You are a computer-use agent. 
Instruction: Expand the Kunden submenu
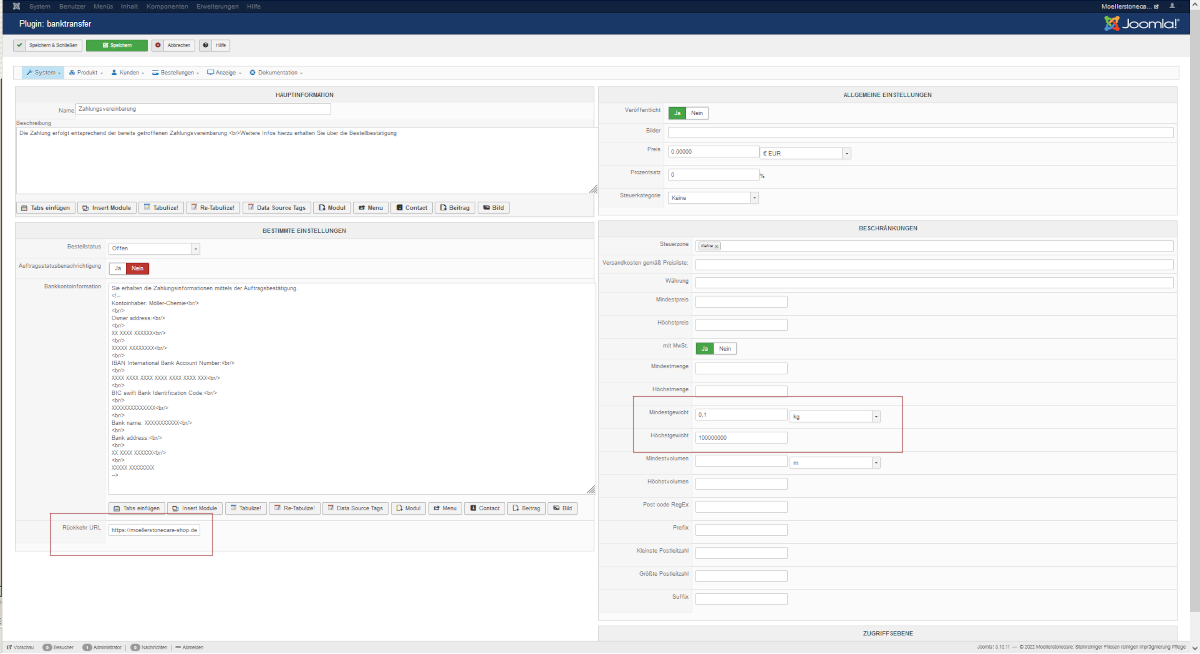click(128, 72)
